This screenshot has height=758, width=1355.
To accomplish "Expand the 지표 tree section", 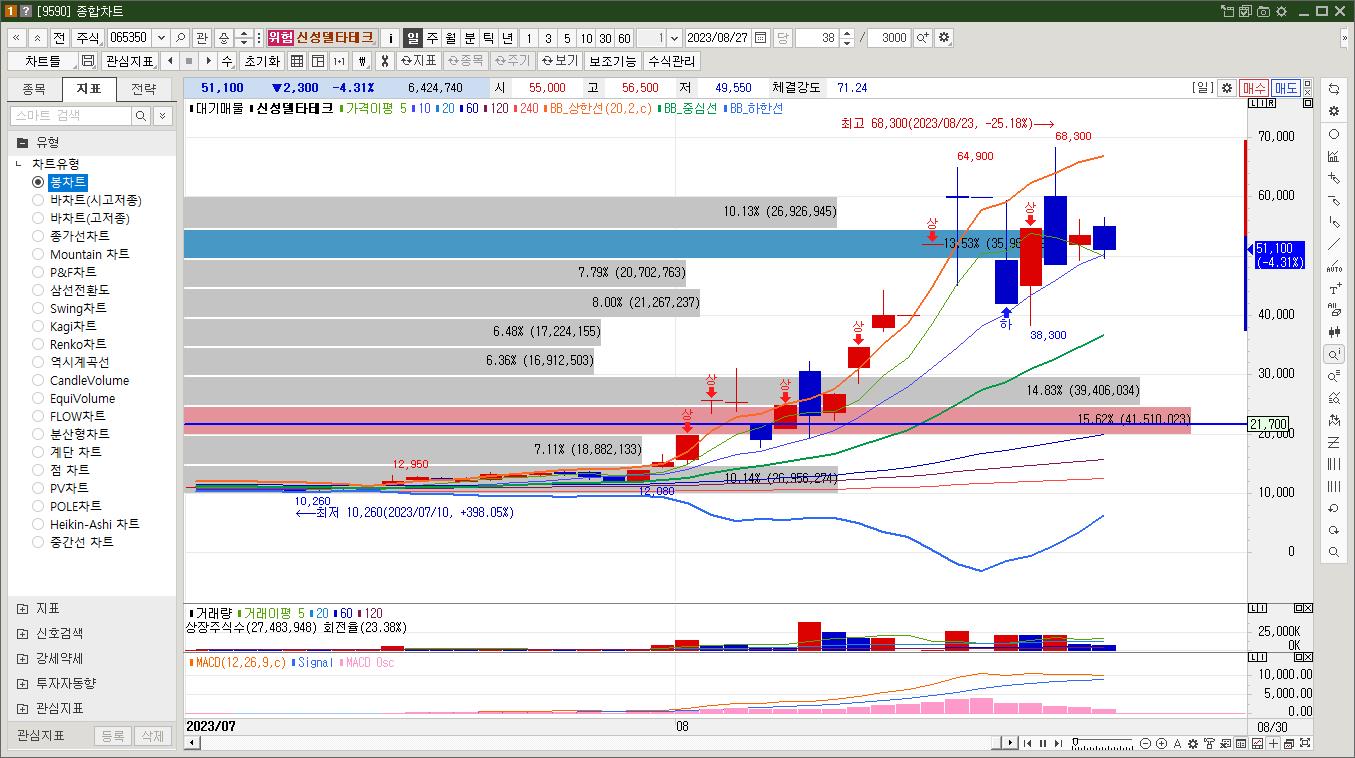I will point(22,608).
